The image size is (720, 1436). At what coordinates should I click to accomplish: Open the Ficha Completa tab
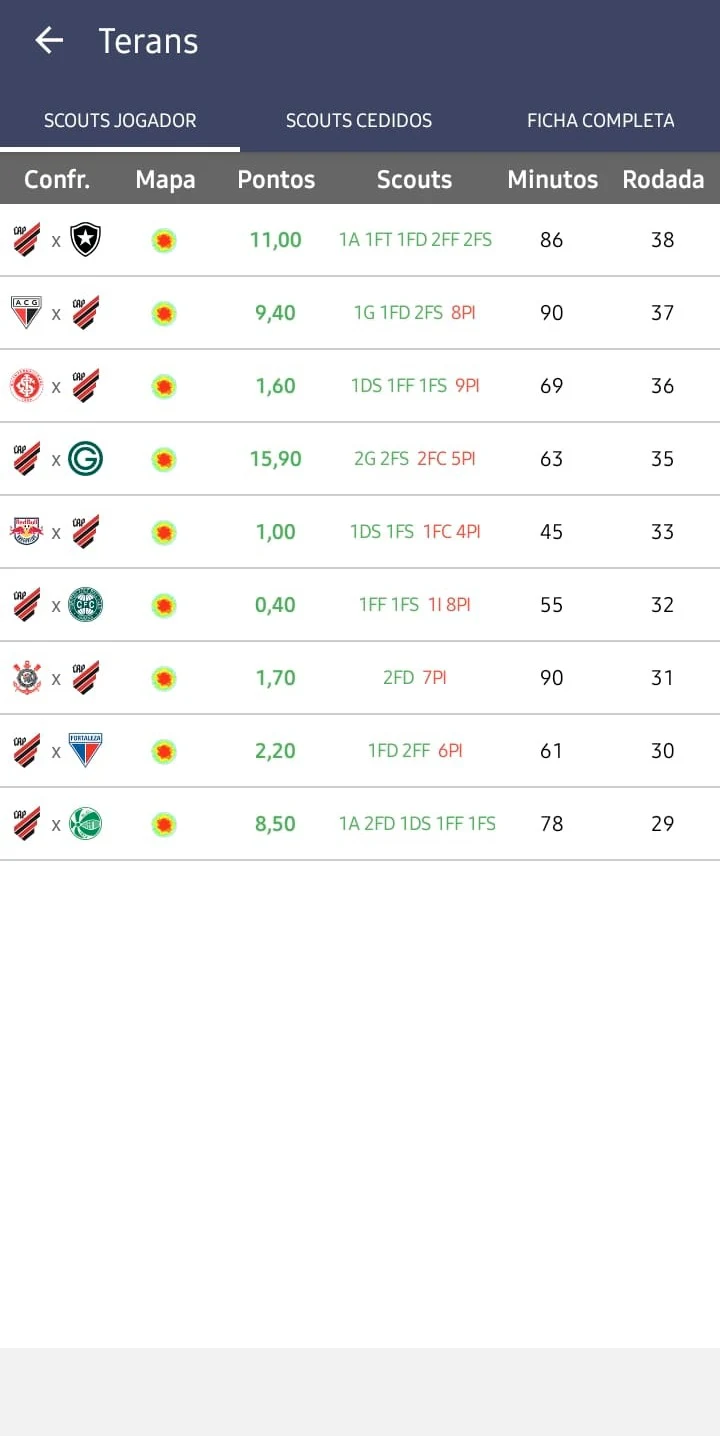(x=600, y=121)
